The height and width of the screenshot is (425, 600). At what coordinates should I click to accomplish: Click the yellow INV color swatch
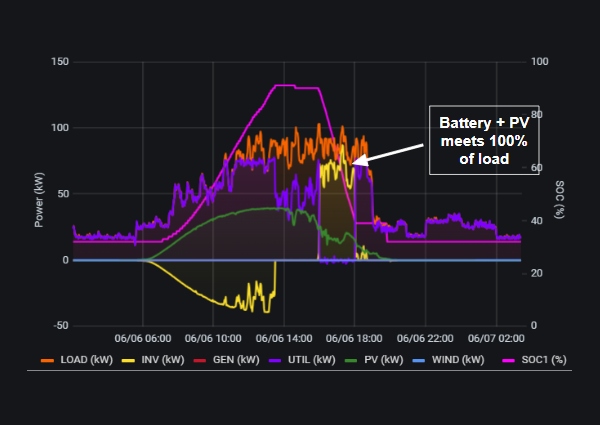pos(128,360)
